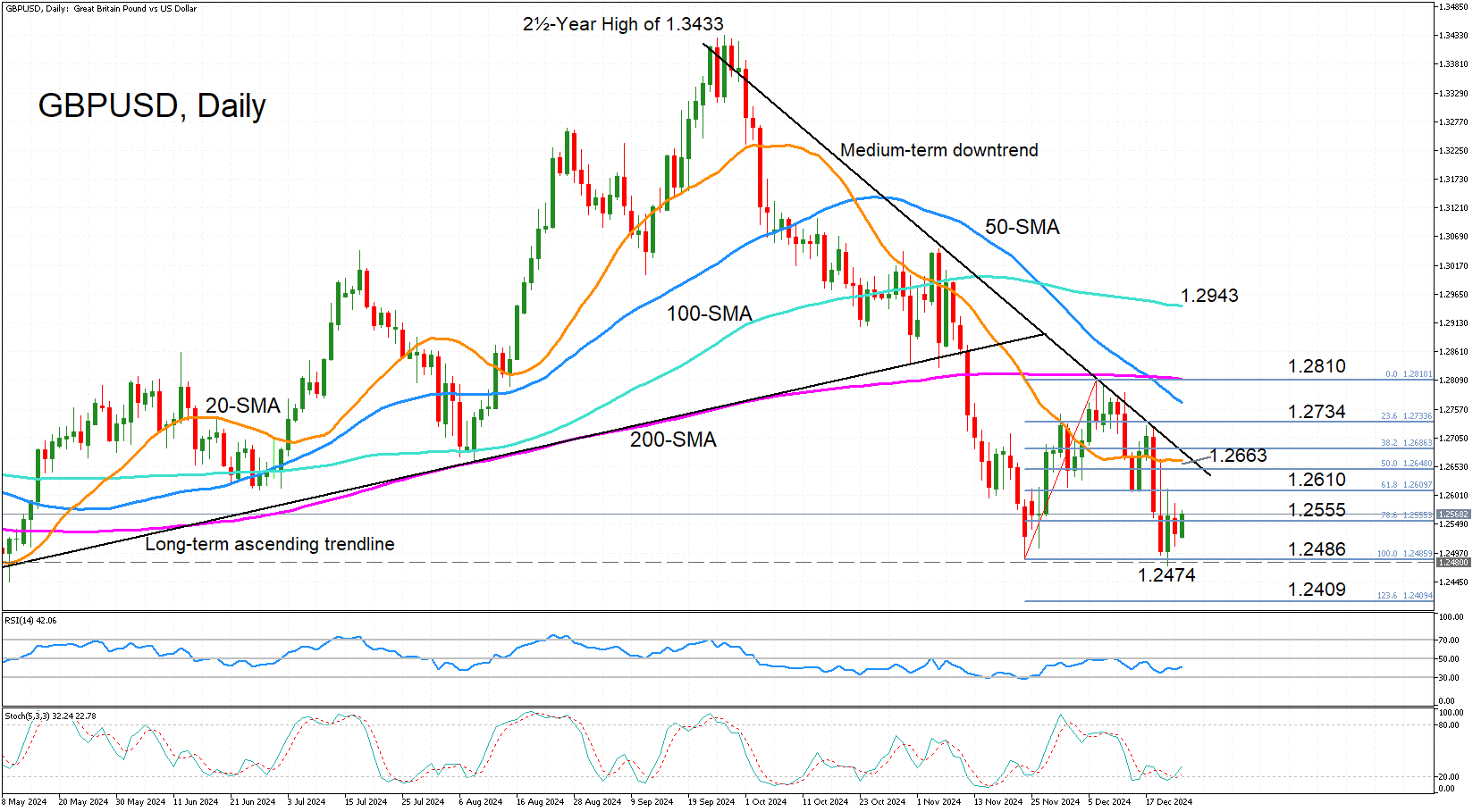1481x812 pixels.
Task: Select the 50-SMA label on the chart
Action: tap(1021, 228)
